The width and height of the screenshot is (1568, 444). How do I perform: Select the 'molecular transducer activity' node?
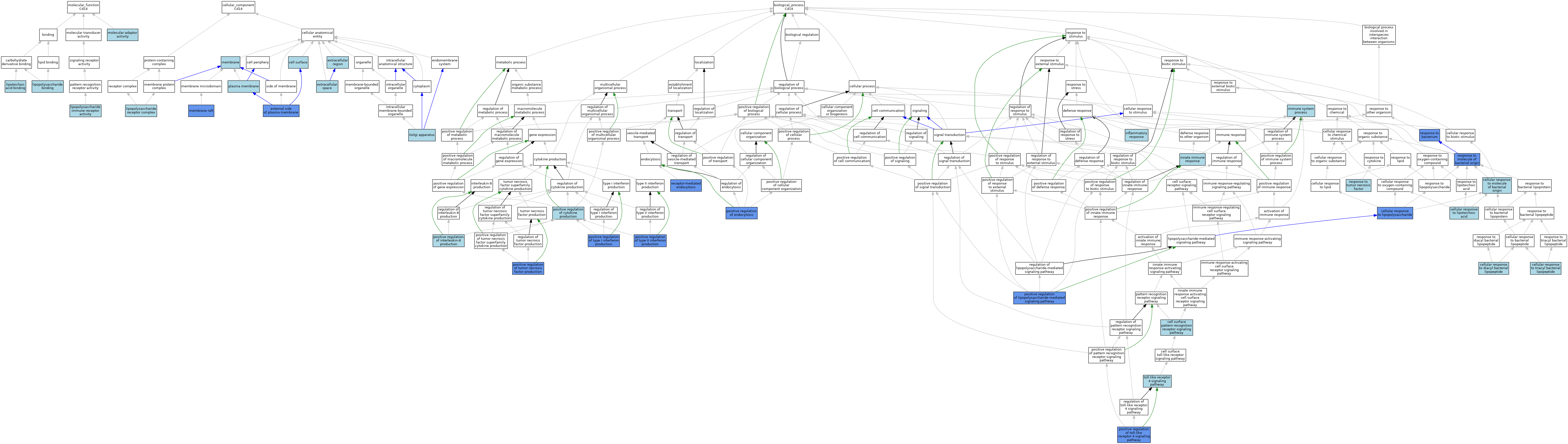(x=83, y=35)
